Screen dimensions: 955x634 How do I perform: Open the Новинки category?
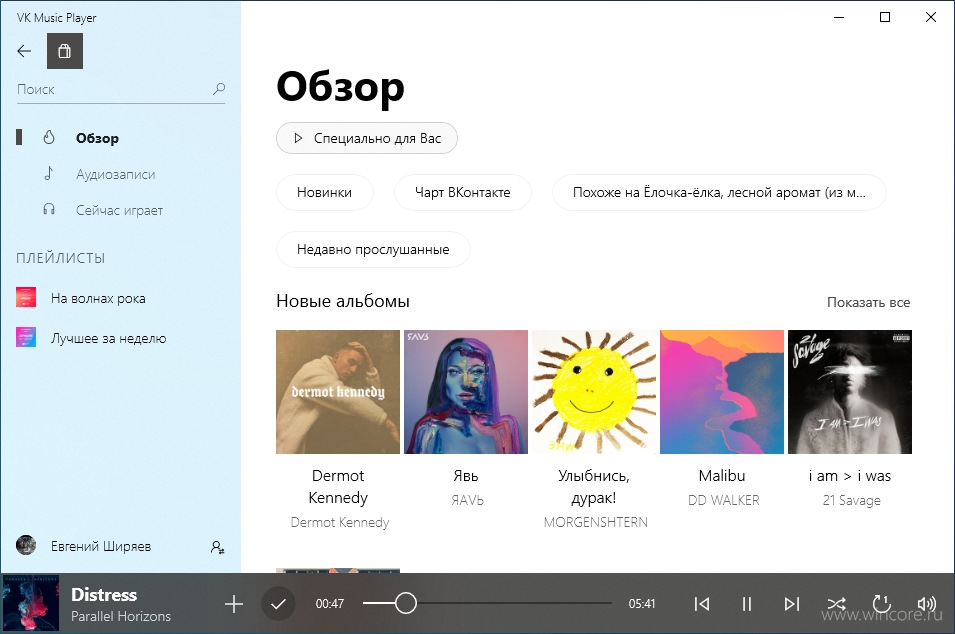coord(325,192)
